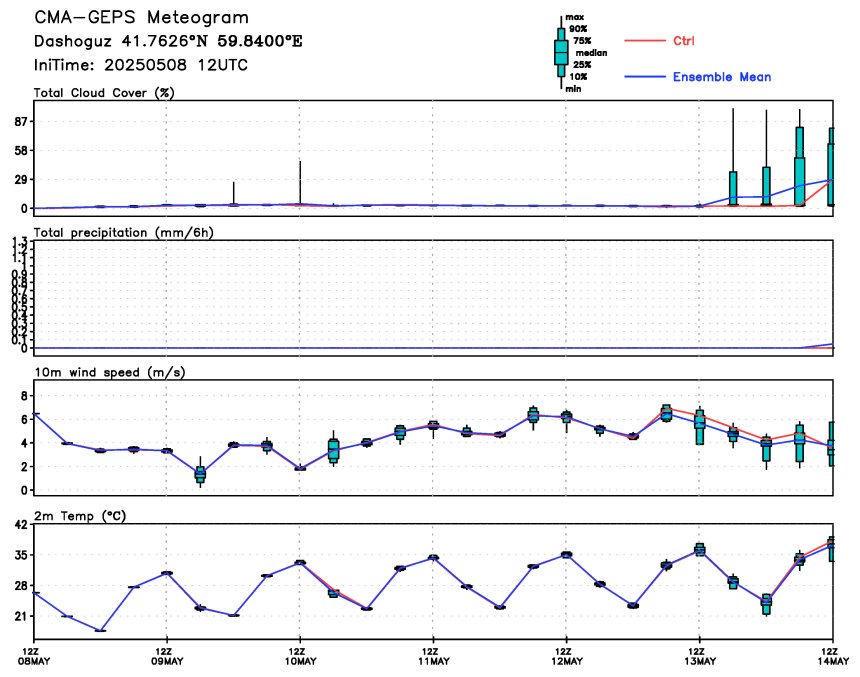The width and height of the screenshot is (860, 677).
Task: Click the 'Ctrl' legend label
Action: tap(684, 41)
